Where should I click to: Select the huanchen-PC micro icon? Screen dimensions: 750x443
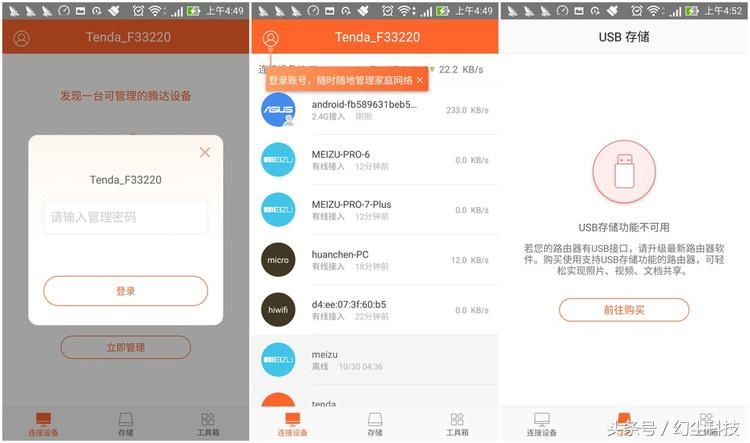pos(278,260)
